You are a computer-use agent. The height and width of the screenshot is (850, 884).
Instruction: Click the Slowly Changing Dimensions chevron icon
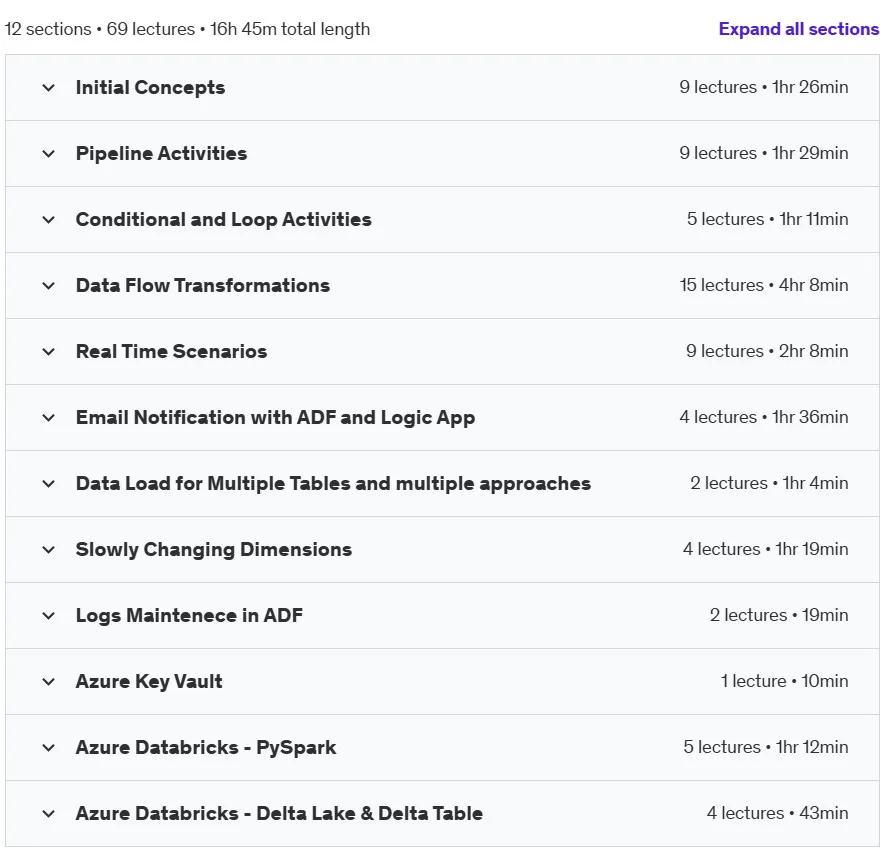tap(48, 550)
